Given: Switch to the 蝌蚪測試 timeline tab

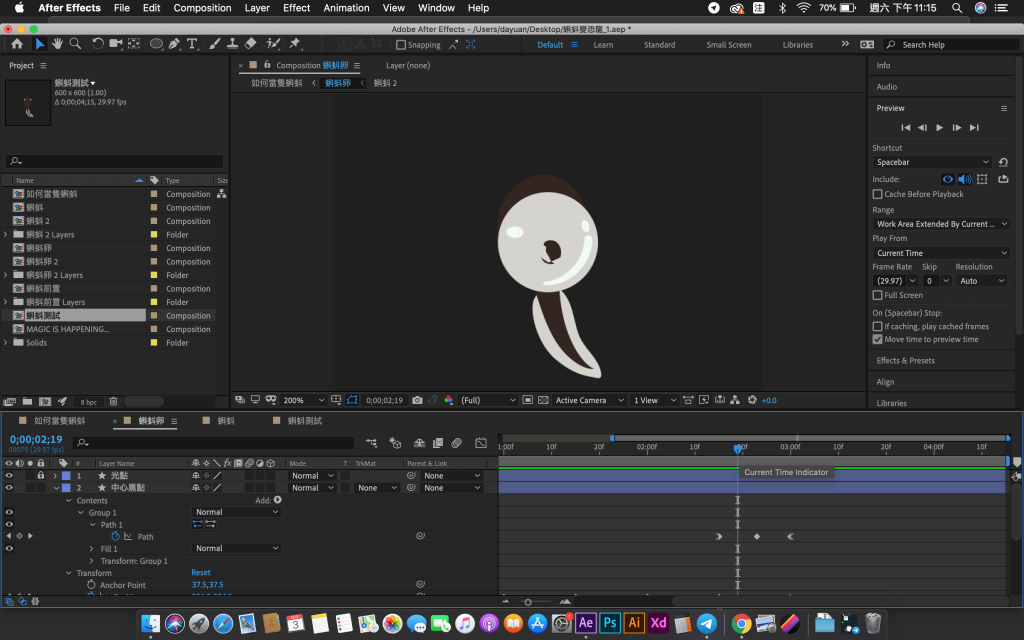Looking at the screenshot, I should 305,421.
